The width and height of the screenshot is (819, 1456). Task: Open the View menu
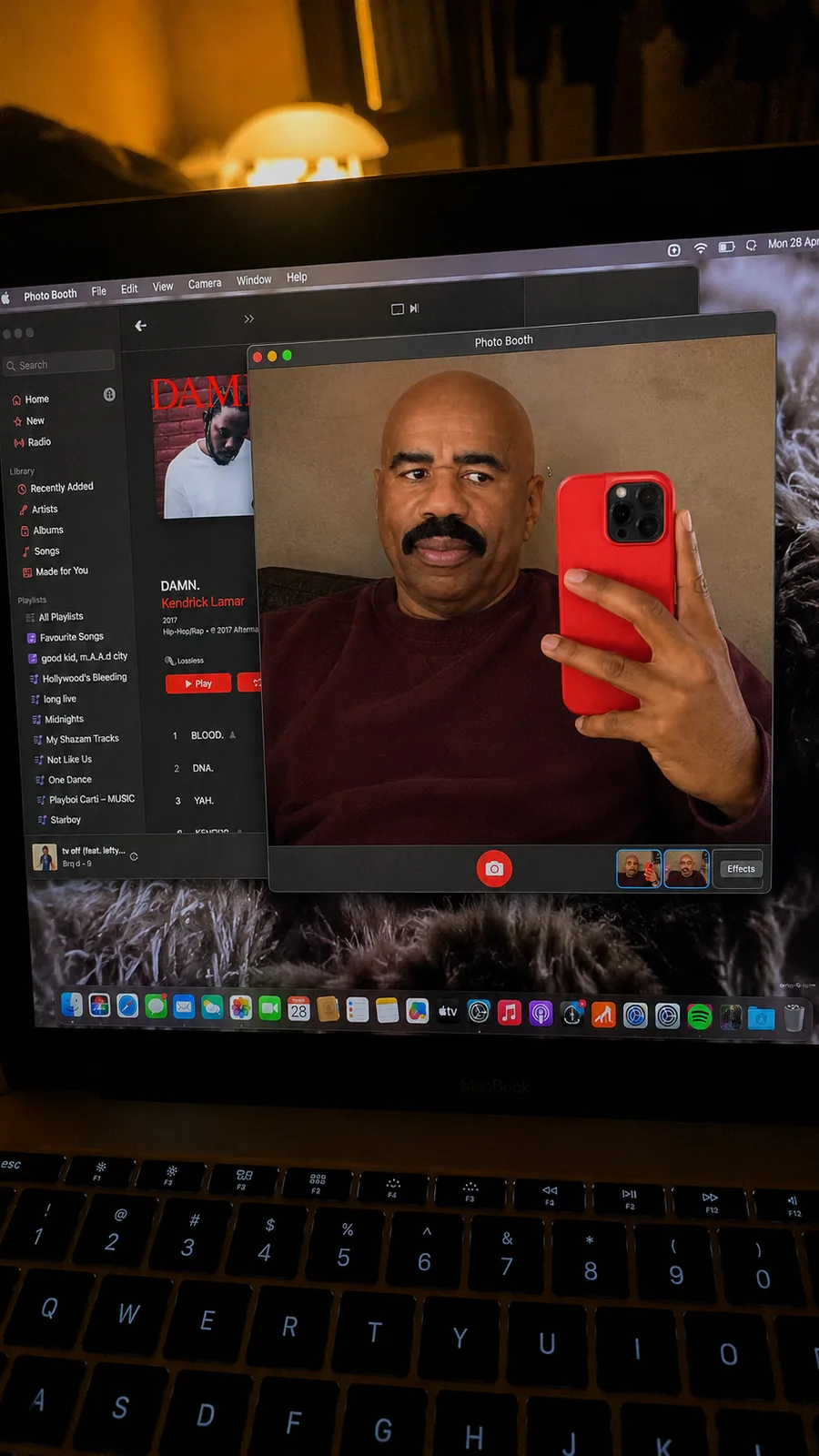pos(163,287)
